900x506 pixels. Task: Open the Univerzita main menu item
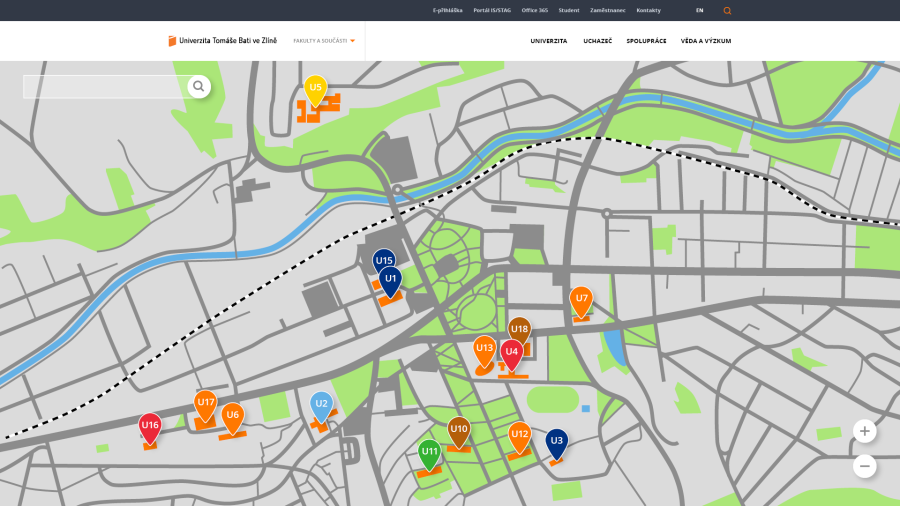point(549,41)
